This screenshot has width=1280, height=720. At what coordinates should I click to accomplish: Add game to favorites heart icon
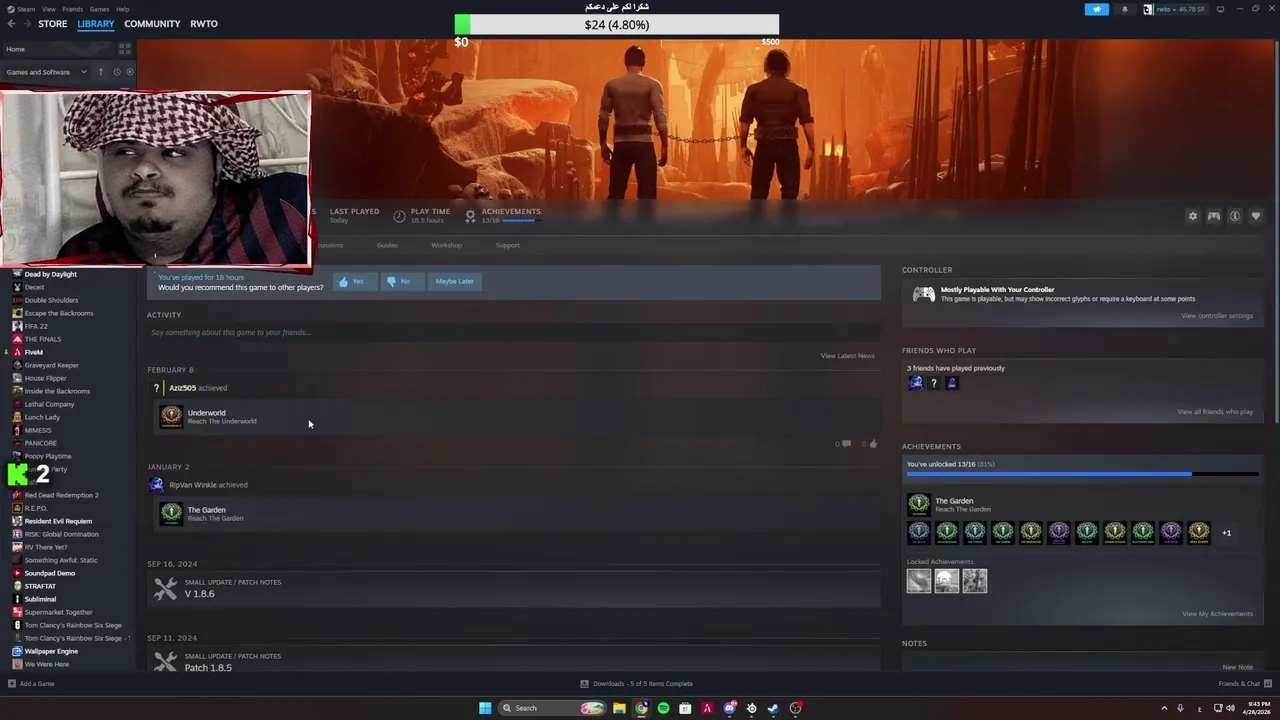tap(1256, 216)
